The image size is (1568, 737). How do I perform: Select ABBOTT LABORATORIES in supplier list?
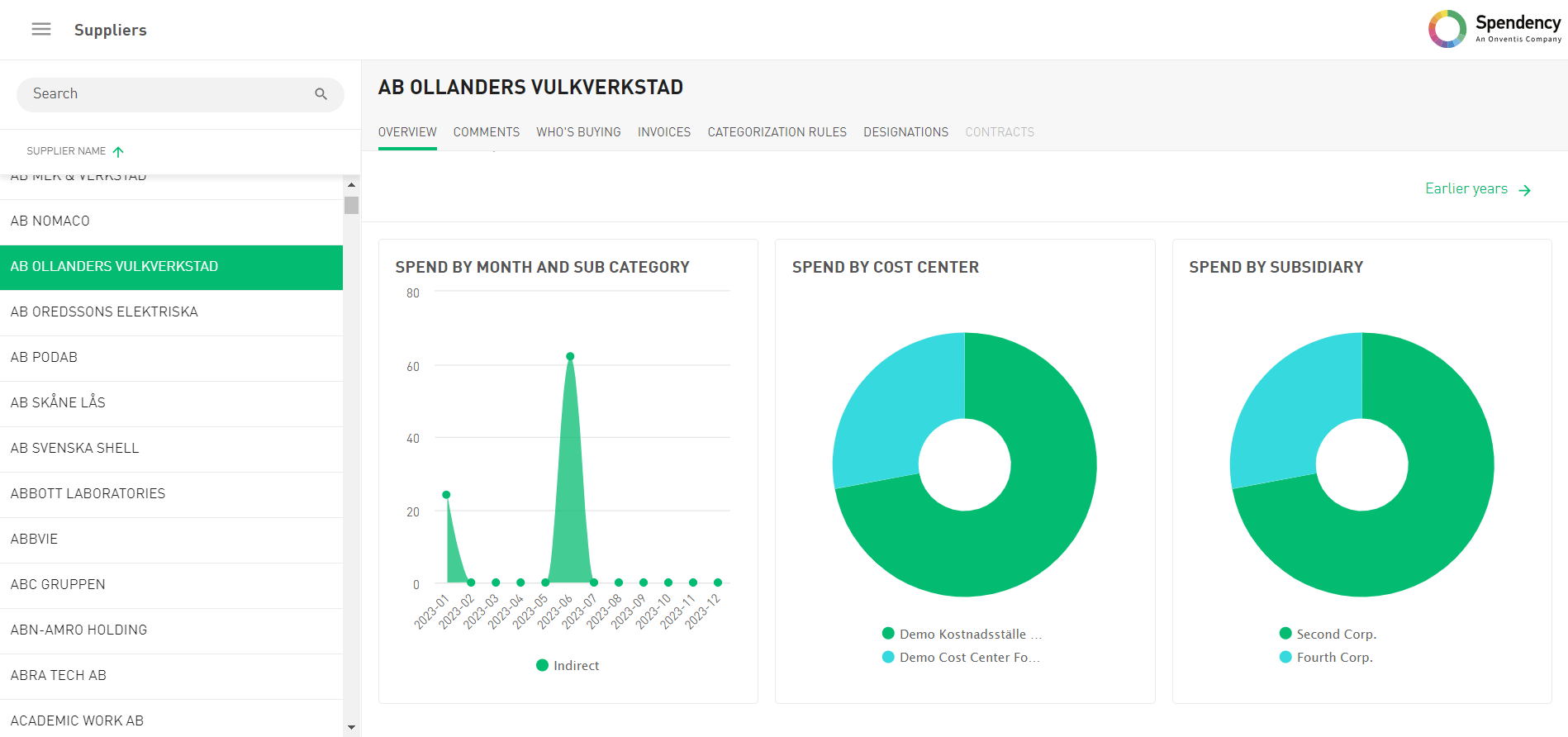point(88,494)
